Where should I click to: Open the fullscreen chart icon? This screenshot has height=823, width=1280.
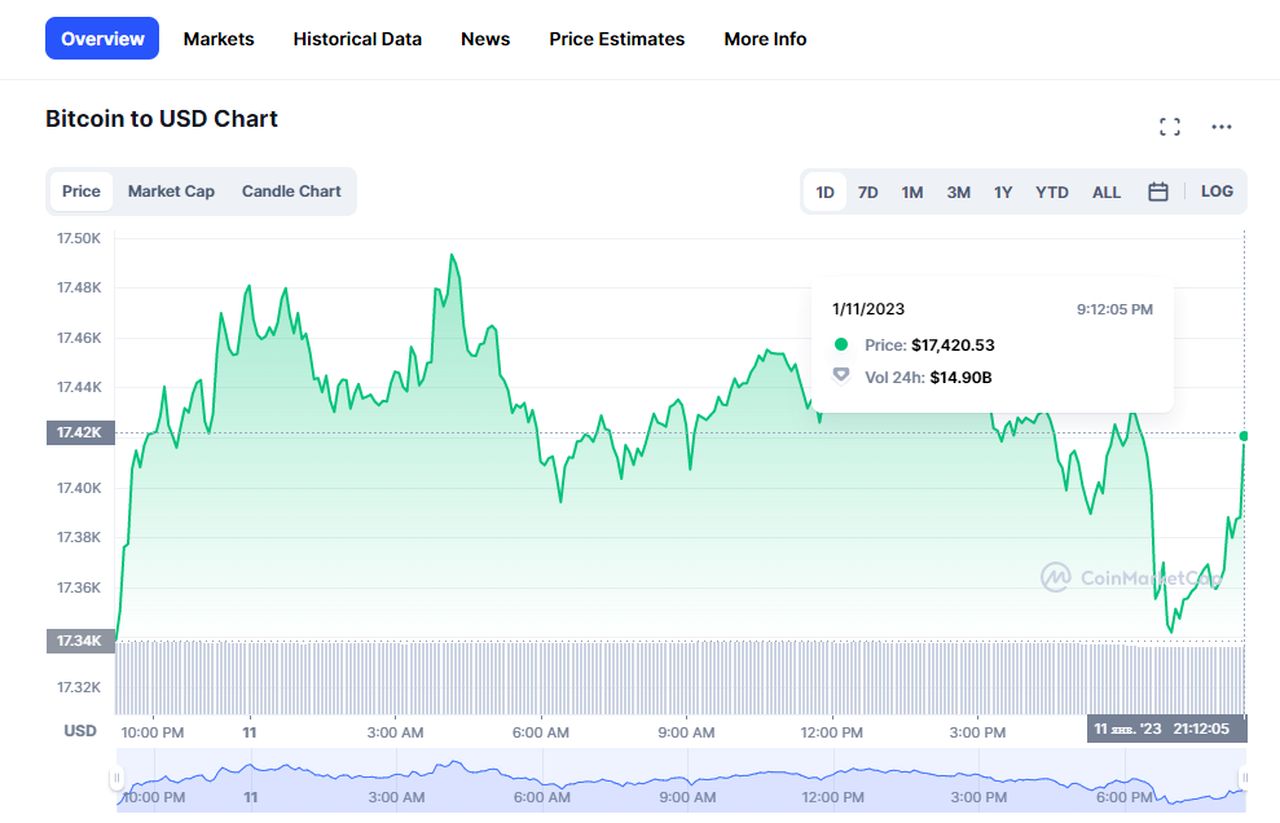point(1169,127)
